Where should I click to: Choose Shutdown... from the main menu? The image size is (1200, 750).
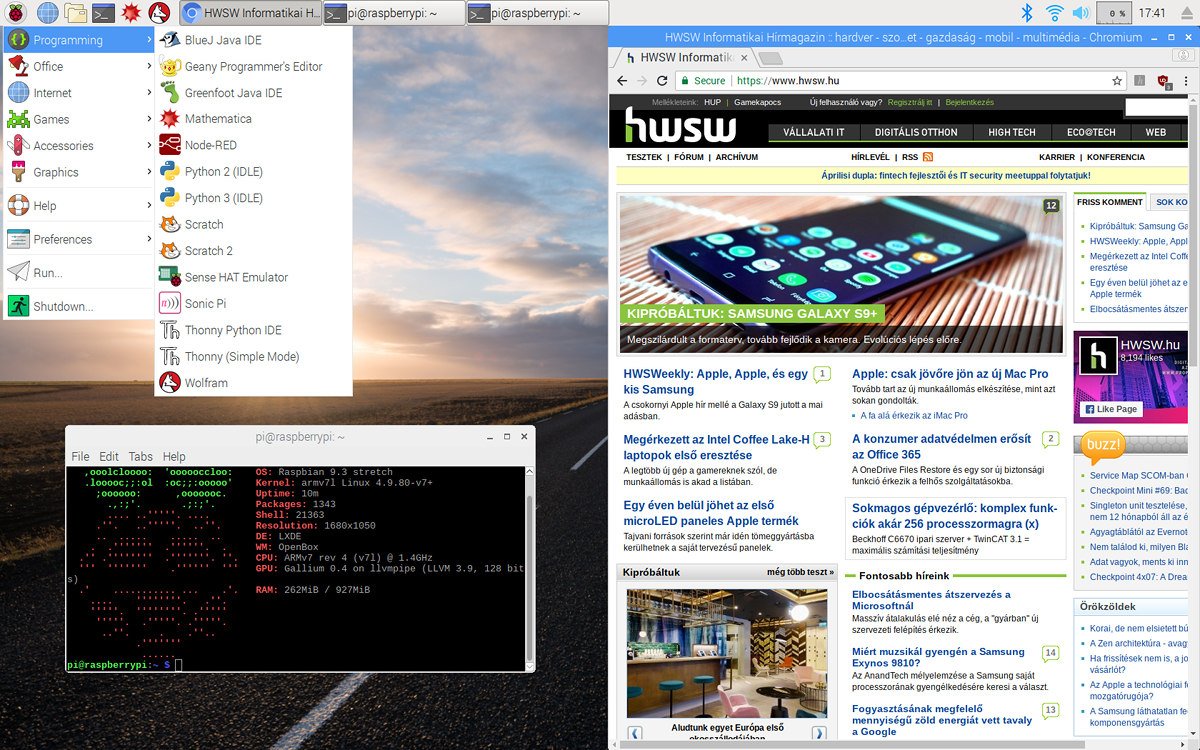pos(79,306)
